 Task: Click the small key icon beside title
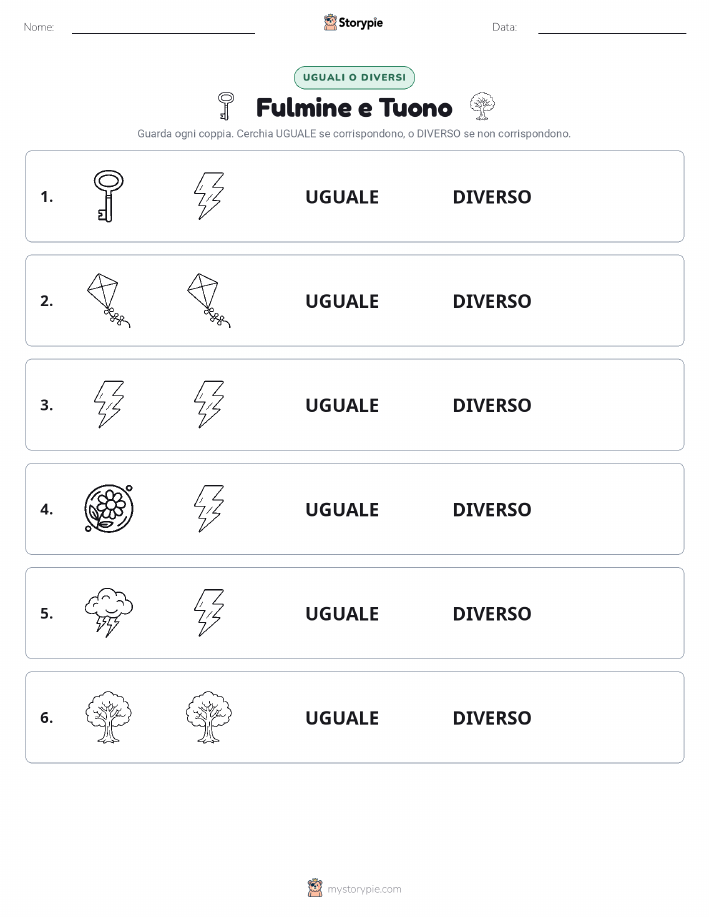[226, 106]
